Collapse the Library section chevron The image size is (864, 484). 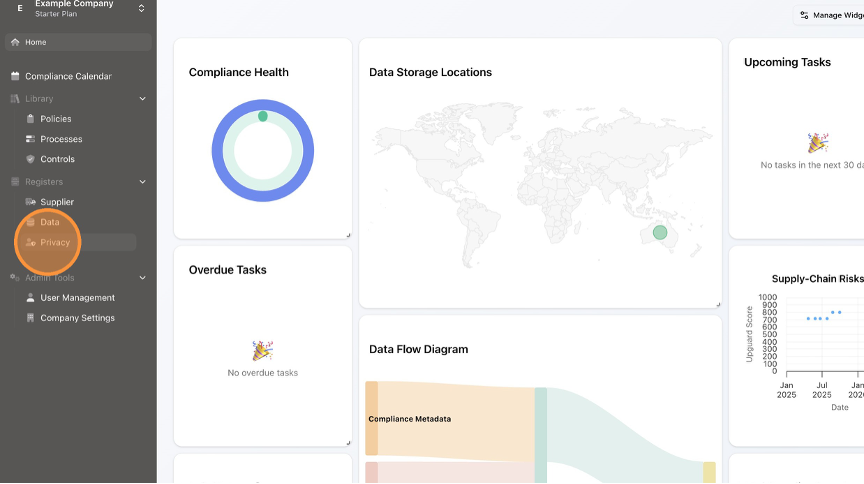(x=142, y=99)
